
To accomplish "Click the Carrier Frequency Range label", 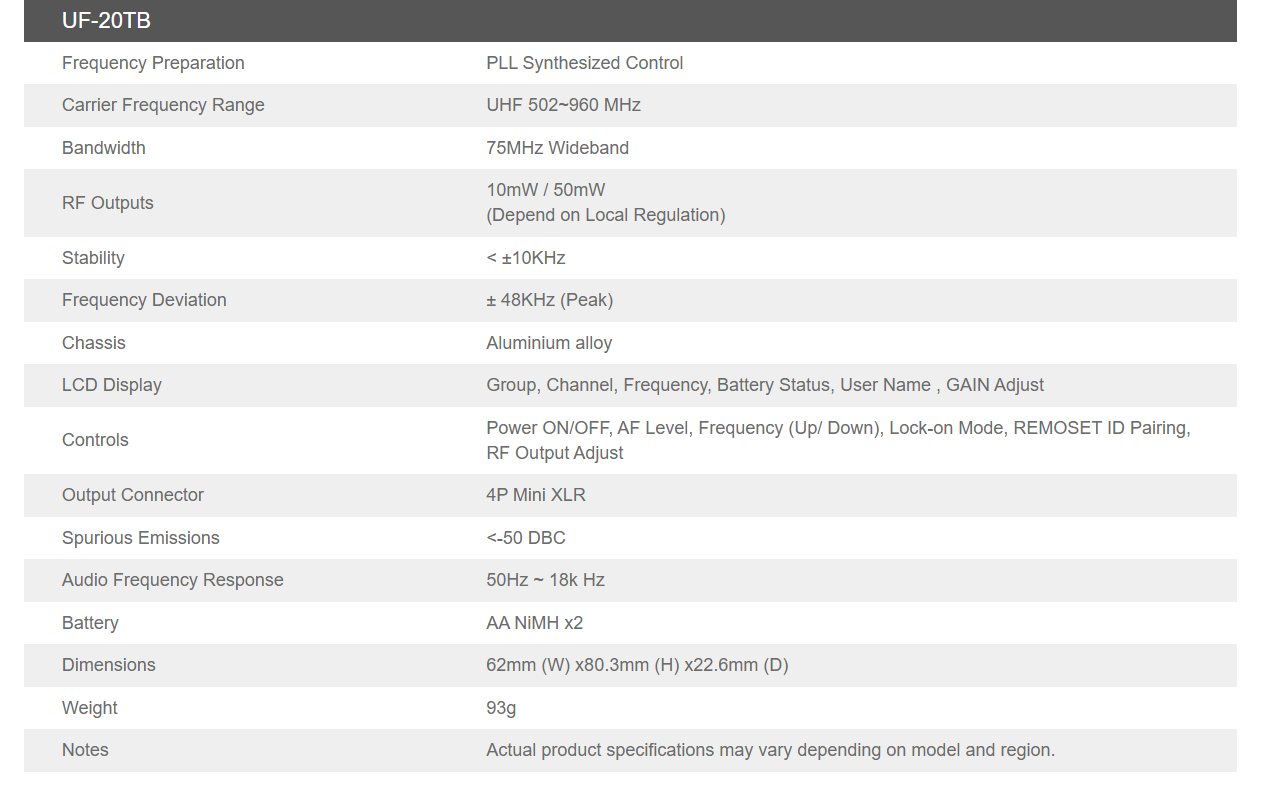I will click(x=163, y=105).
